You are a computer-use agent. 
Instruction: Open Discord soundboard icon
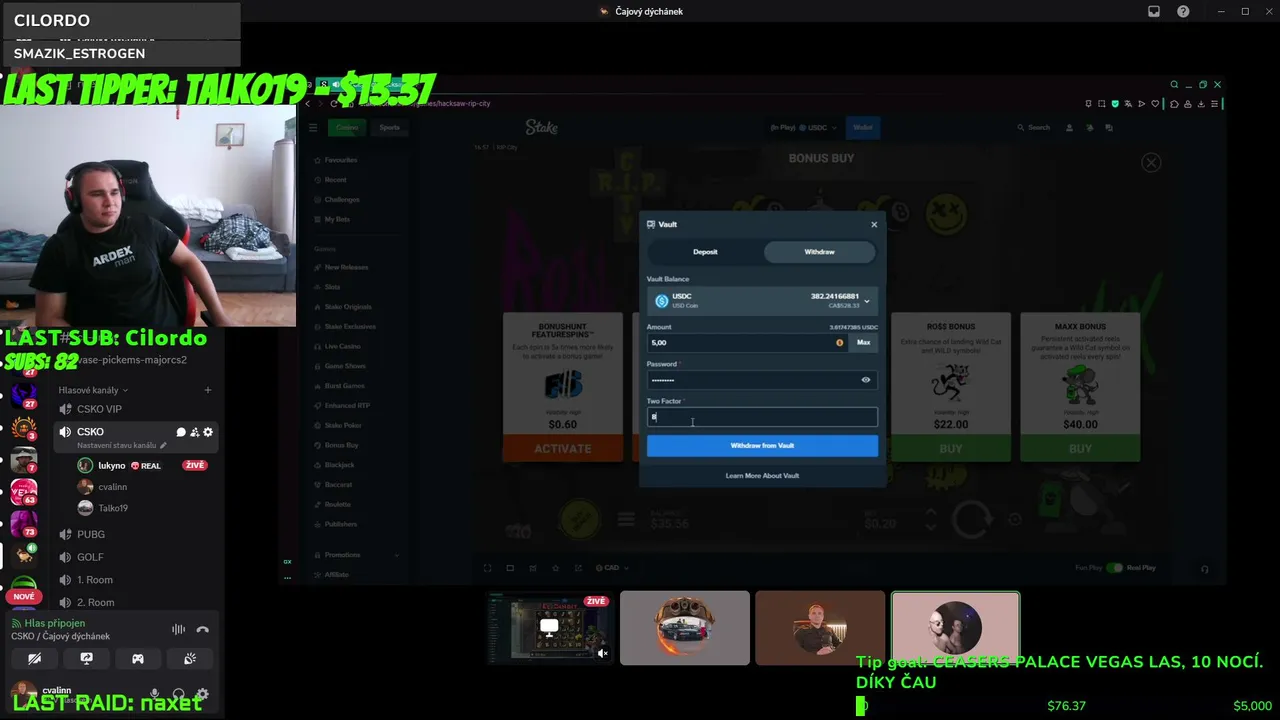coord(190,658)
